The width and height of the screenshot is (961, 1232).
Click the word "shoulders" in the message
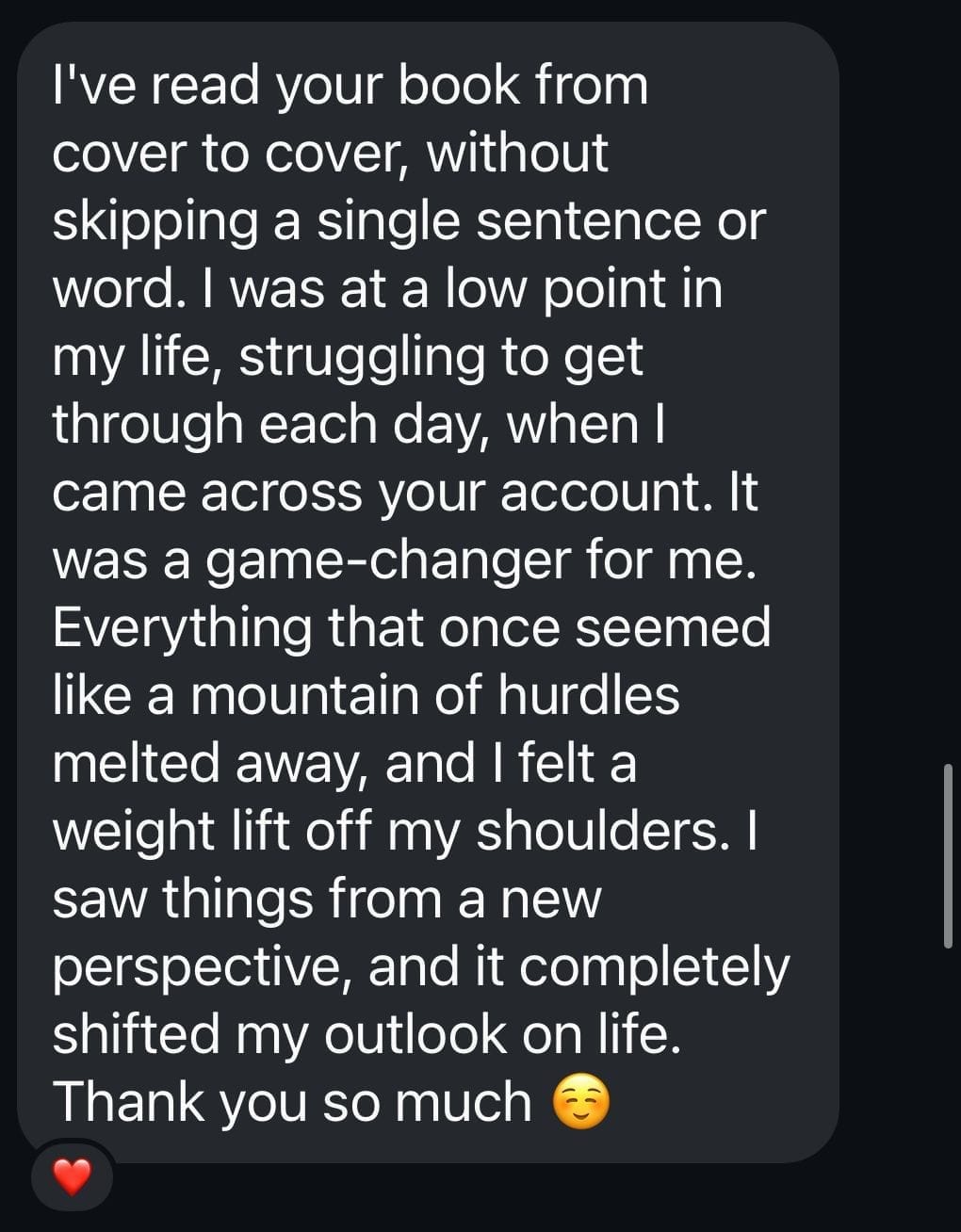point(597,832)
